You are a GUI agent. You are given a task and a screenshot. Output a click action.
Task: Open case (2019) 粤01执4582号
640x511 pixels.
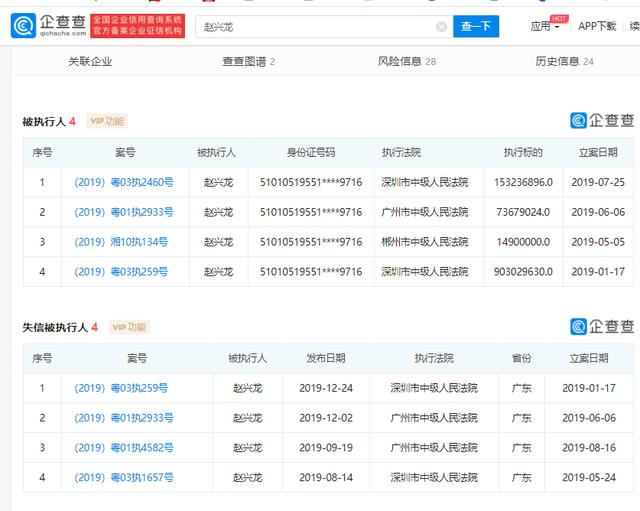point(123,448)
